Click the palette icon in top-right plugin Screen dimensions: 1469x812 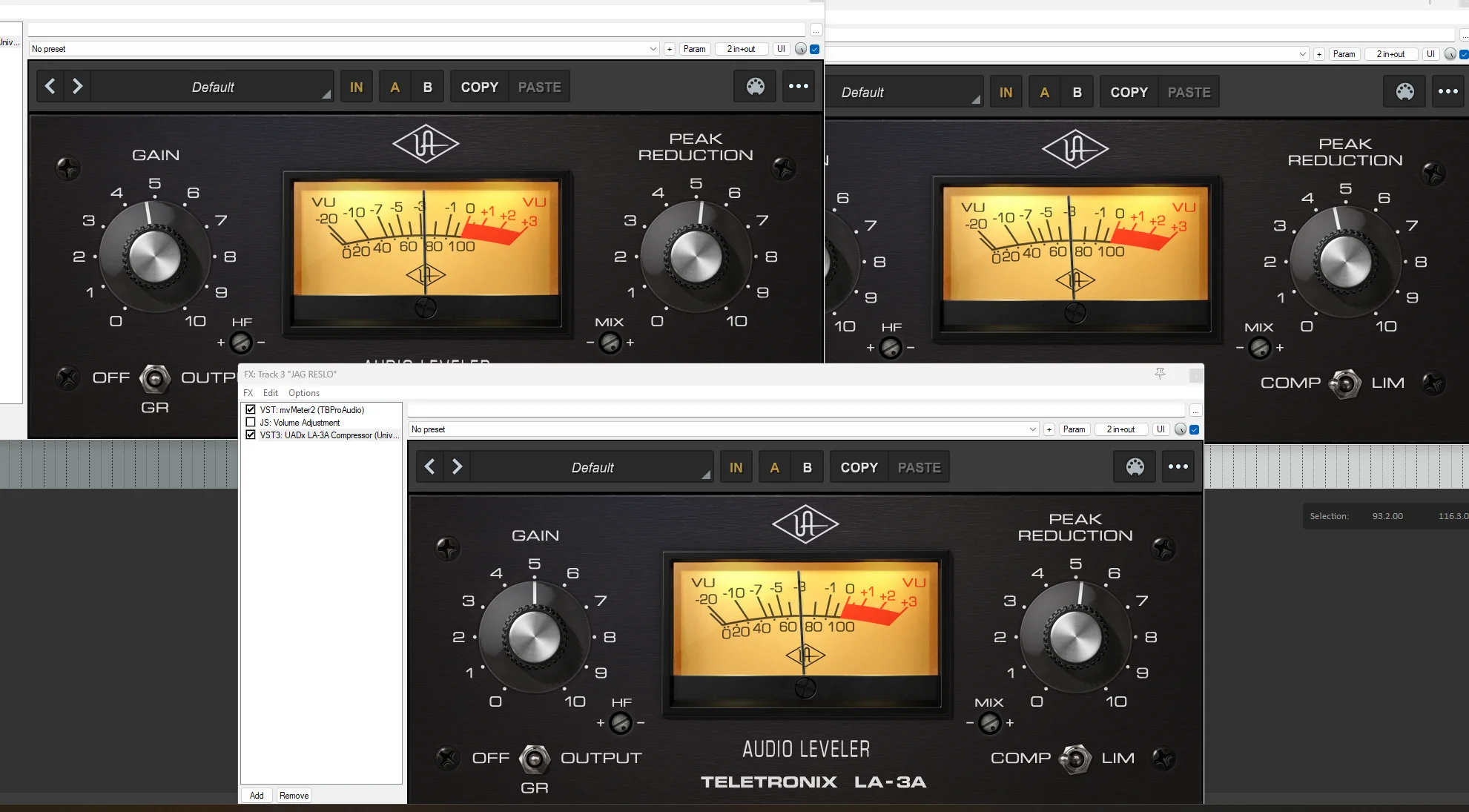coord(1404,92)
